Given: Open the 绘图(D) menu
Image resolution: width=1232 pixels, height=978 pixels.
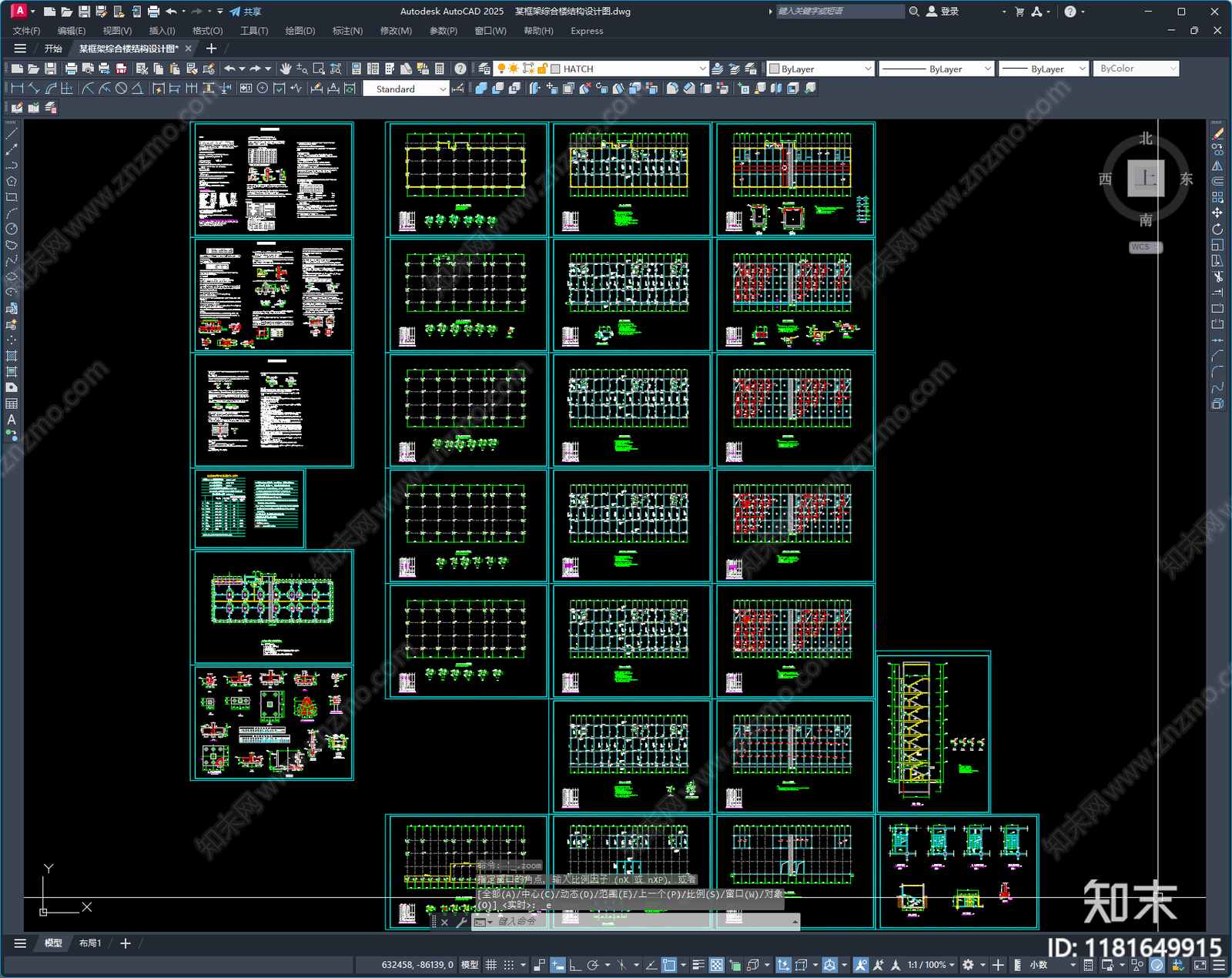Looking at the screenshot, I should click(300, 31).
